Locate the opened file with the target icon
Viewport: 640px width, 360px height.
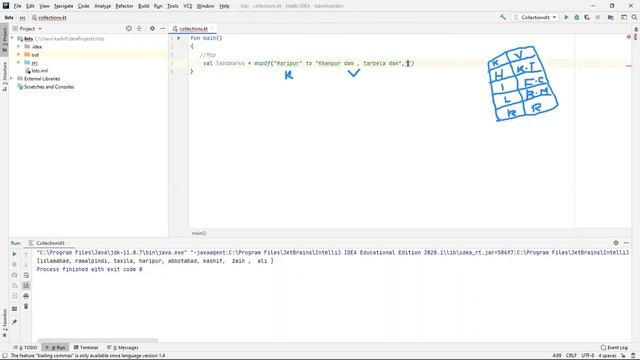point(129,29)
